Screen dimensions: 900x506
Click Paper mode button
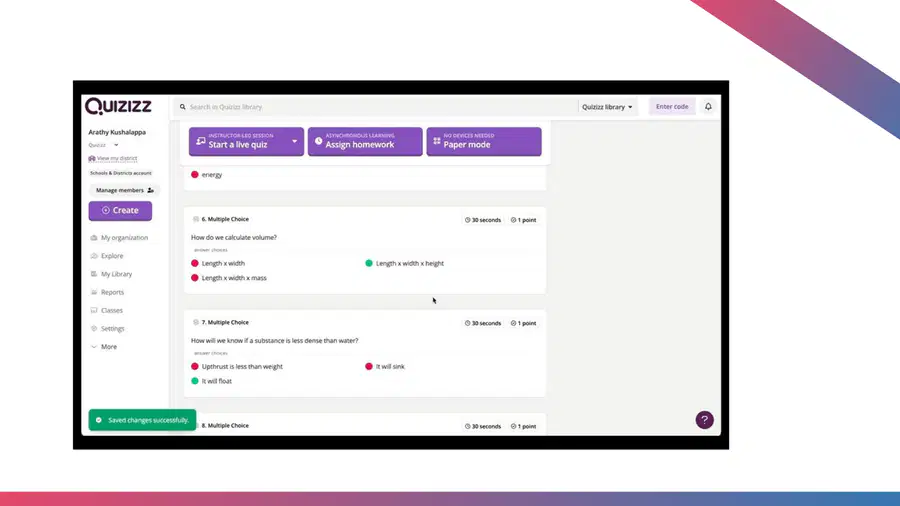[484, 142]
